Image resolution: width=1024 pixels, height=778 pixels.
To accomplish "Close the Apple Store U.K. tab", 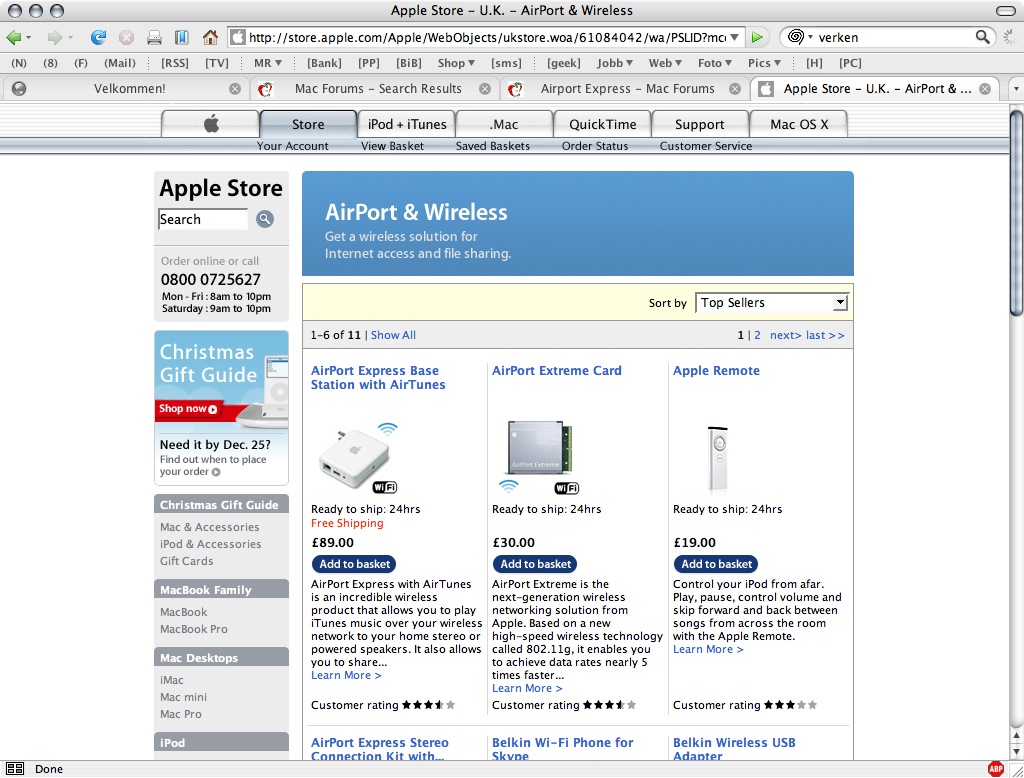I will click(985, 89).
